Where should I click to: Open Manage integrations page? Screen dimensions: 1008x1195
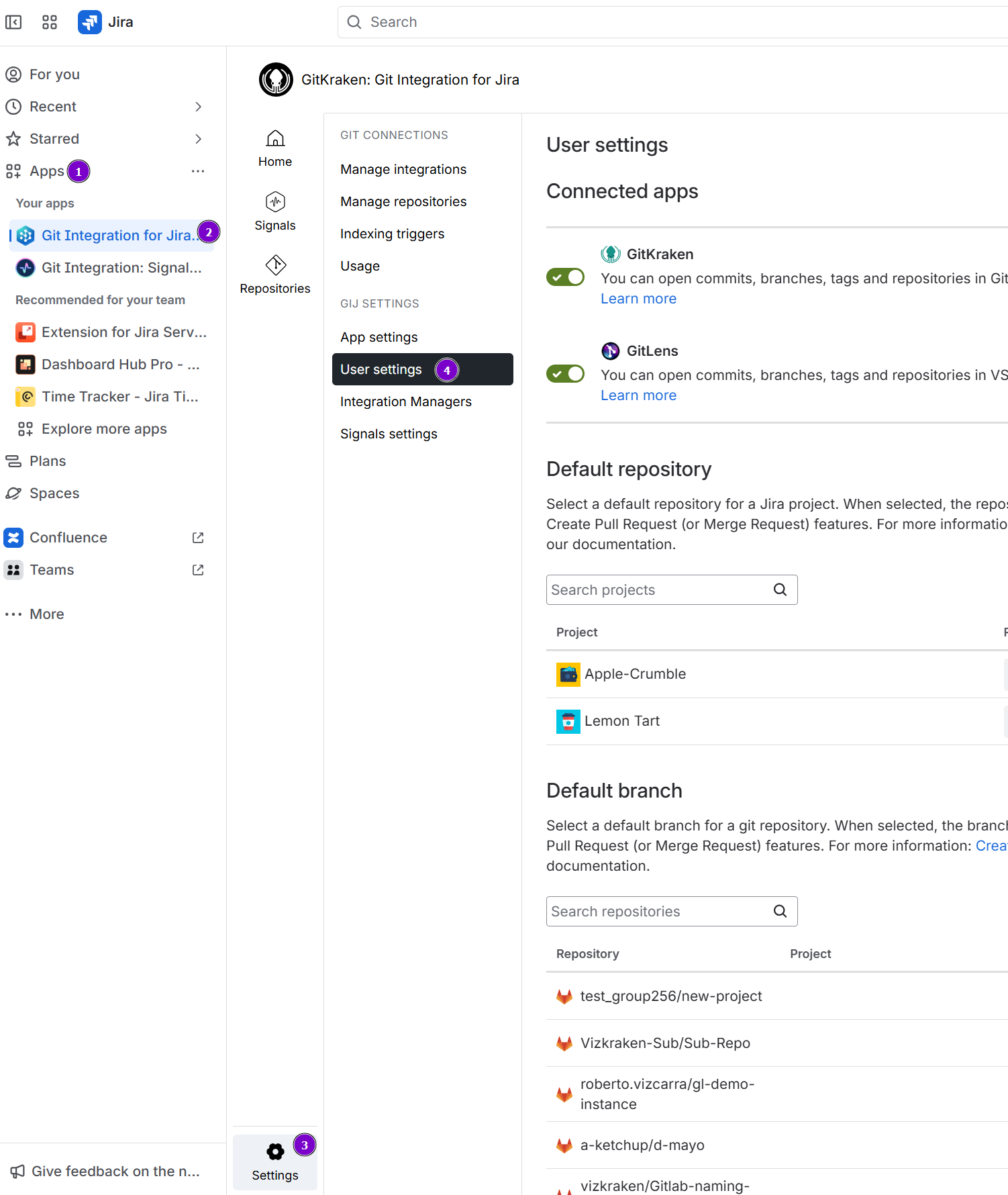pos(403,169)
